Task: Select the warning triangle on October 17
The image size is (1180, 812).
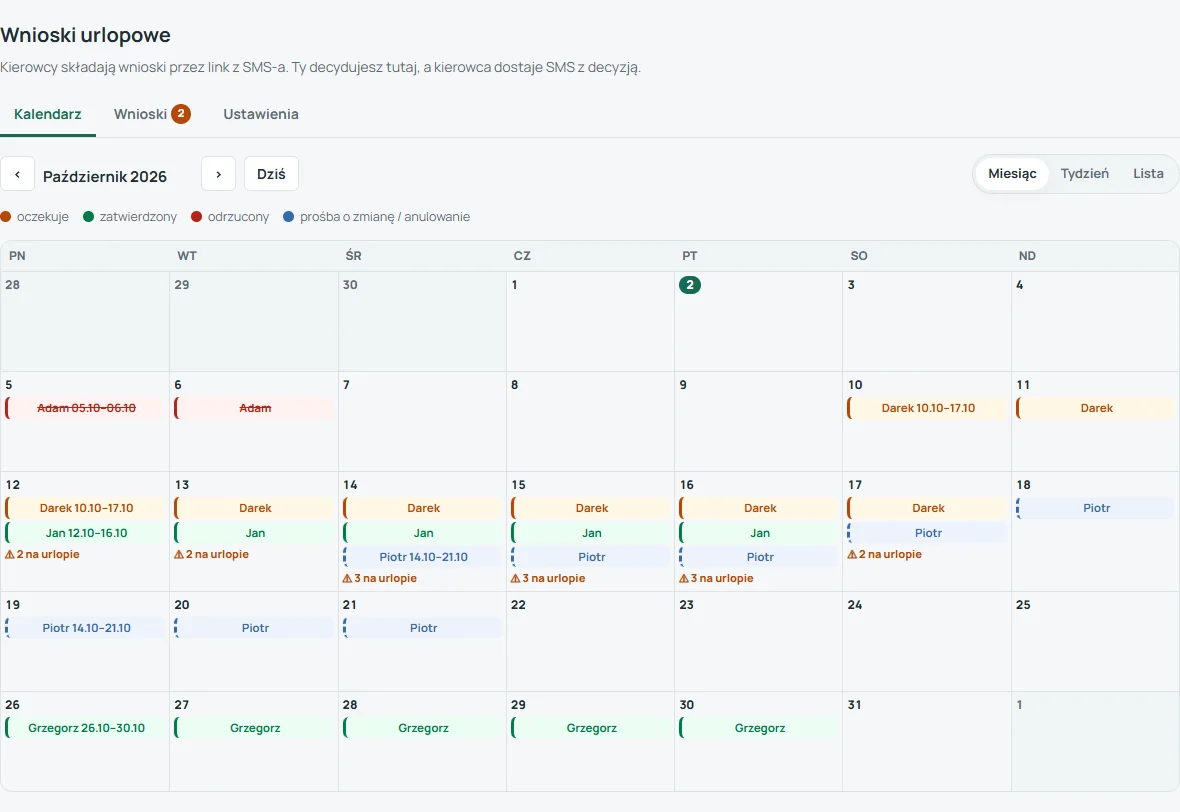Action: point(852,554)
